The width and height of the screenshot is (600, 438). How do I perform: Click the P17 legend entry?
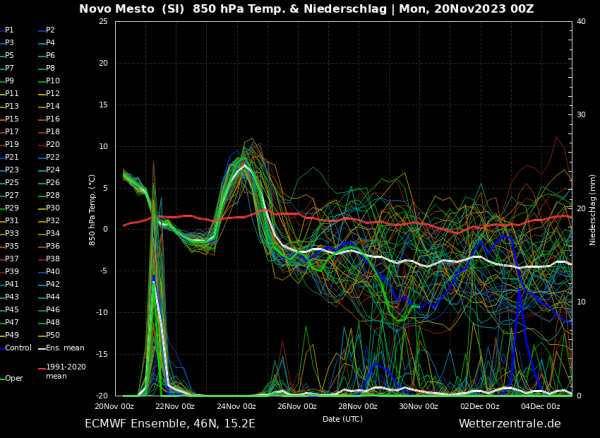tap(9, 132)
